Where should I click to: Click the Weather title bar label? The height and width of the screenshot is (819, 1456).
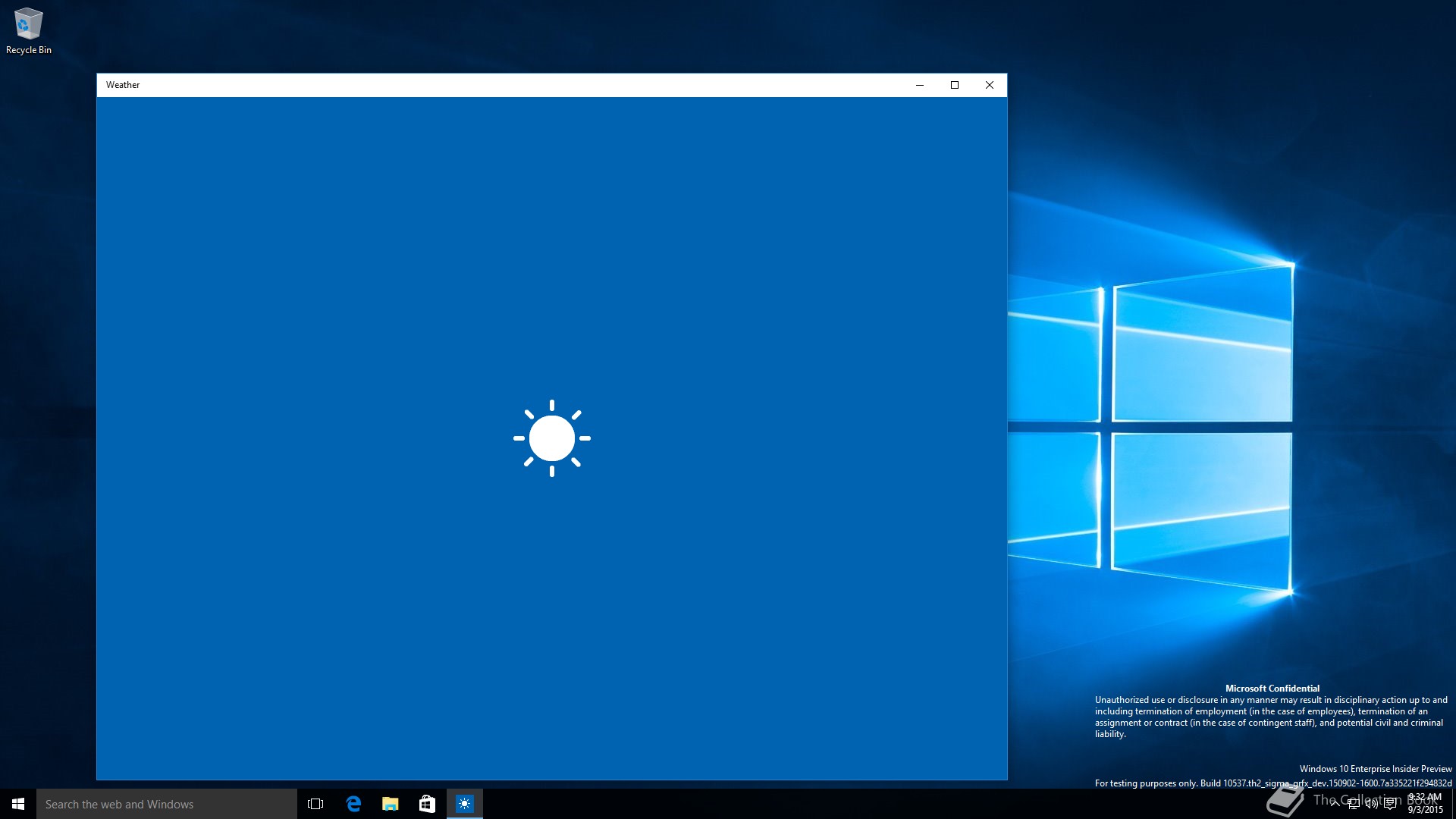coord(123,85)
